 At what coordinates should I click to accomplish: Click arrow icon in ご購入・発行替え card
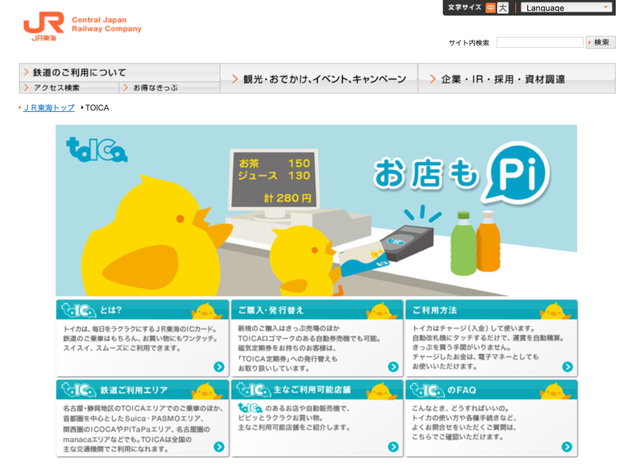tap(393, 367)
